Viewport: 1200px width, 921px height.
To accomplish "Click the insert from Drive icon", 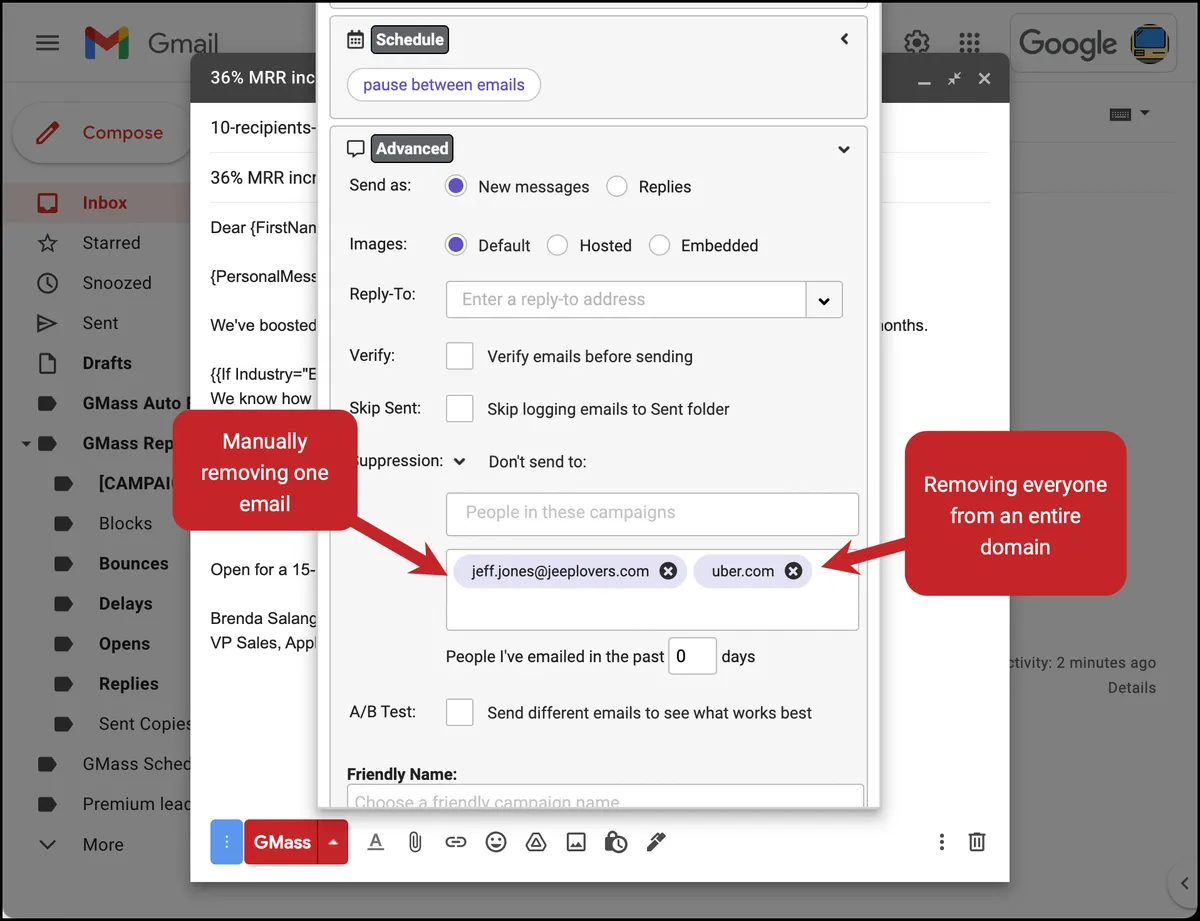I will pos(536,842).
